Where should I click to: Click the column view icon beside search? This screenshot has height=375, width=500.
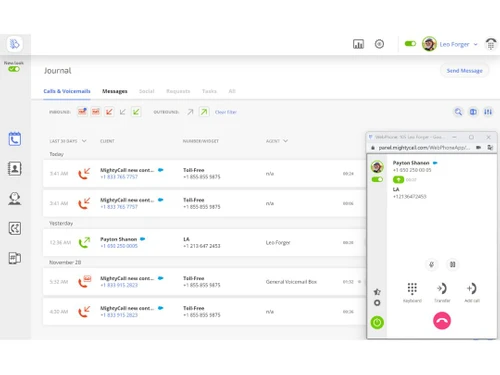pos(473,112)
